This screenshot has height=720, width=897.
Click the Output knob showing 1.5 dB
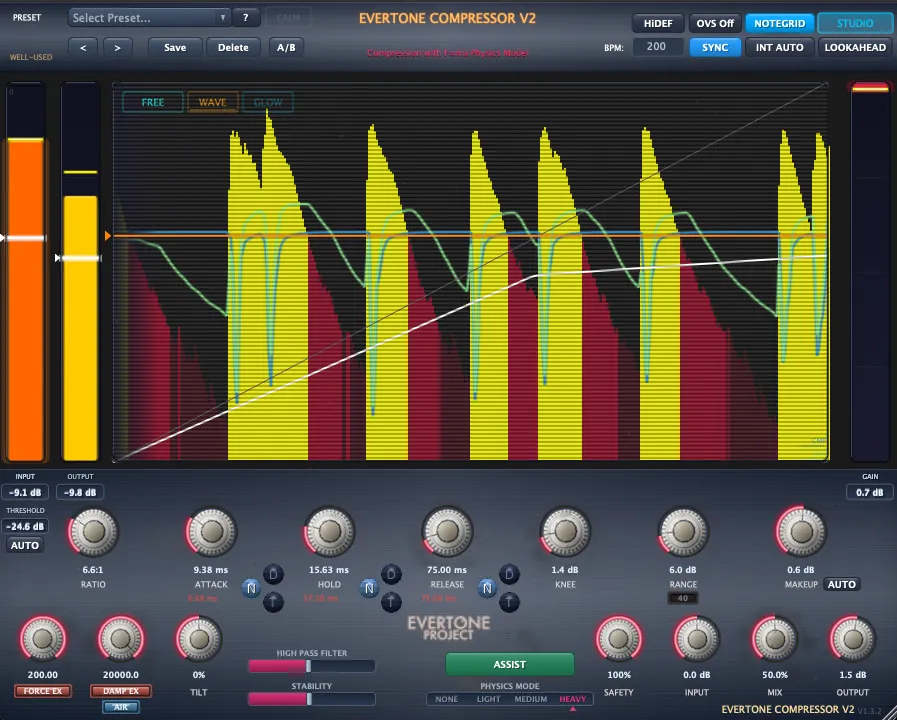coord(852,639)
